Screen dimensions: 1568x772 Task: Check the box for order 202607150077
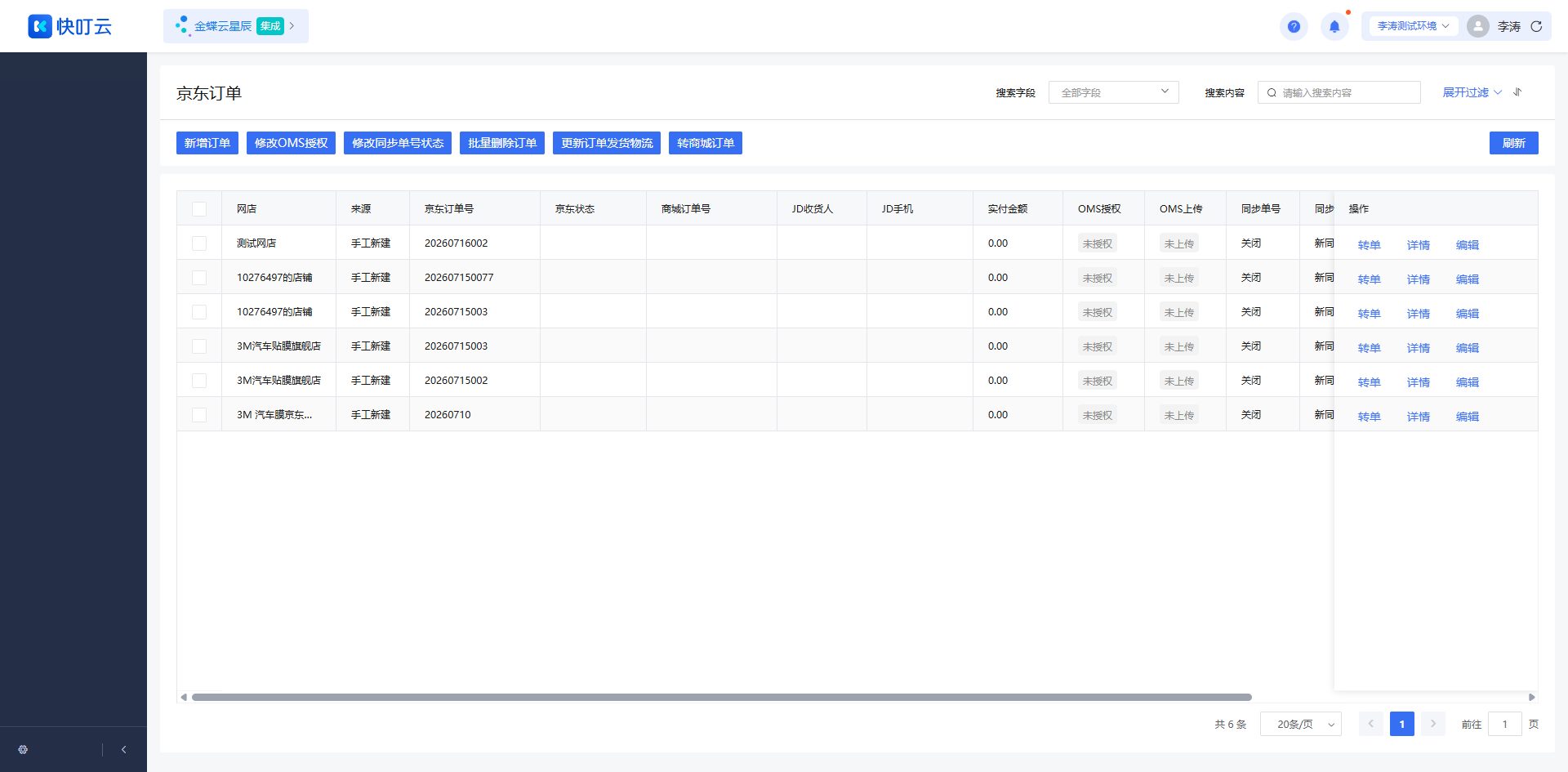click(x=199, y=278)
